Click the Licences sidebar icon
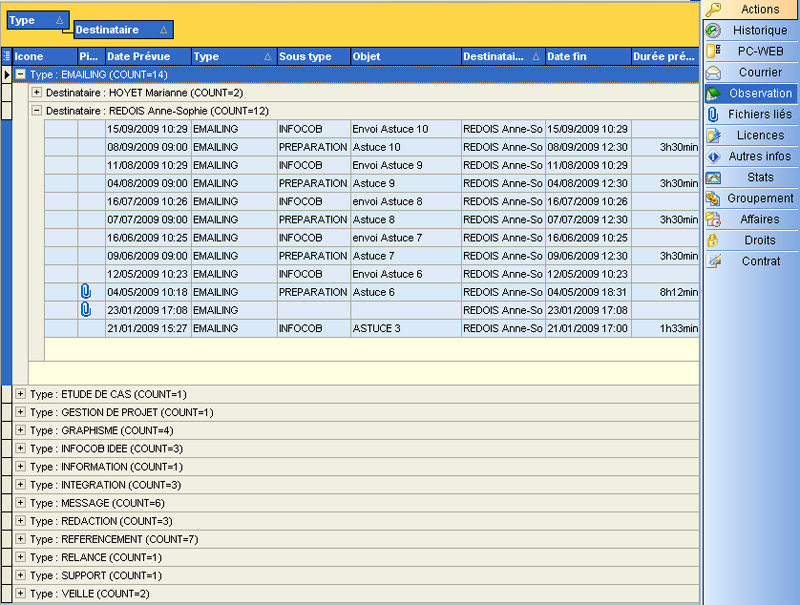 (714, 136)
